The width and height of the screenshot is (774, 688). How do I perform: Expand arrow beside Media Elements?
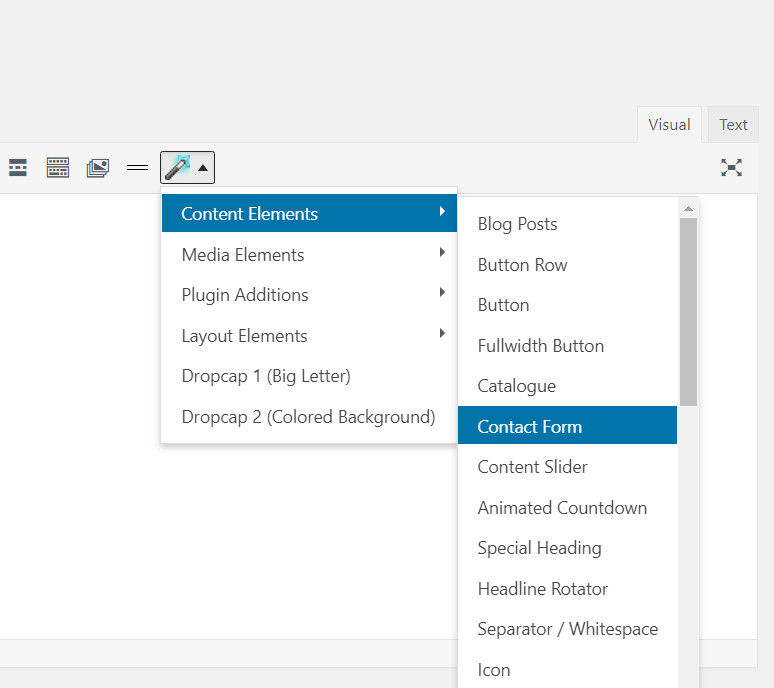point(442,252)
